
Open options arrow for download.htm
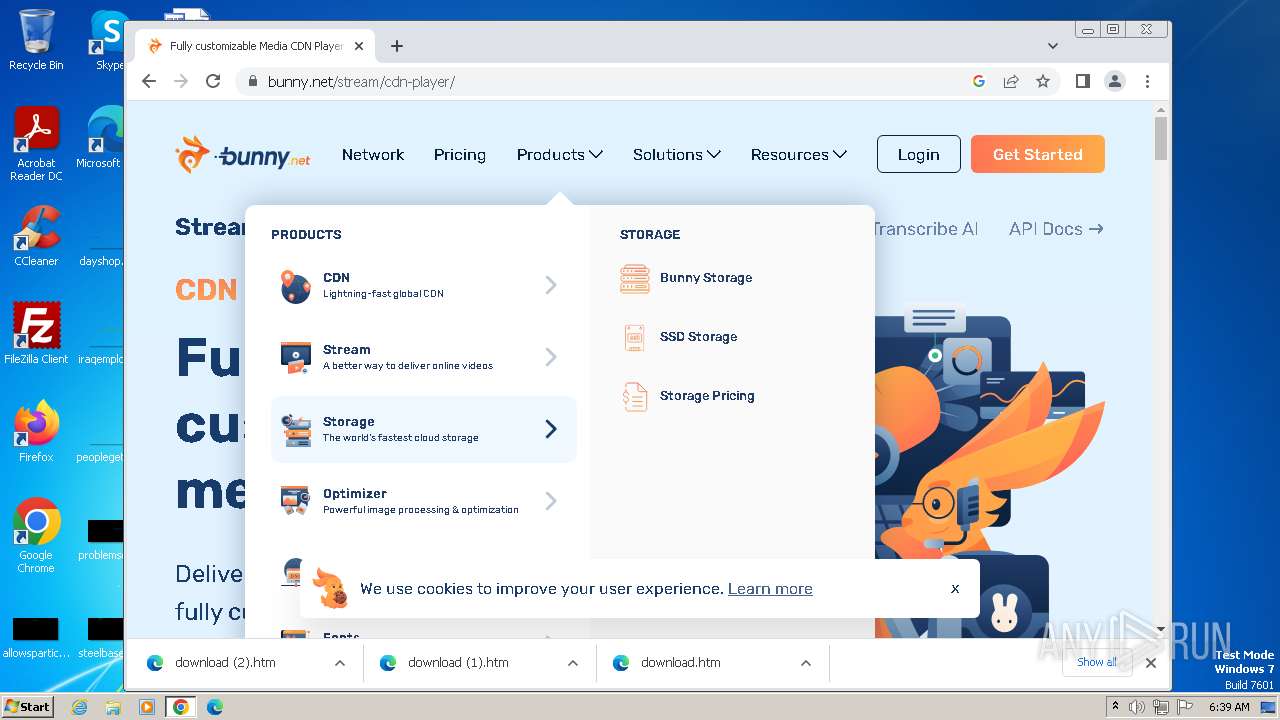pos(806,663)
